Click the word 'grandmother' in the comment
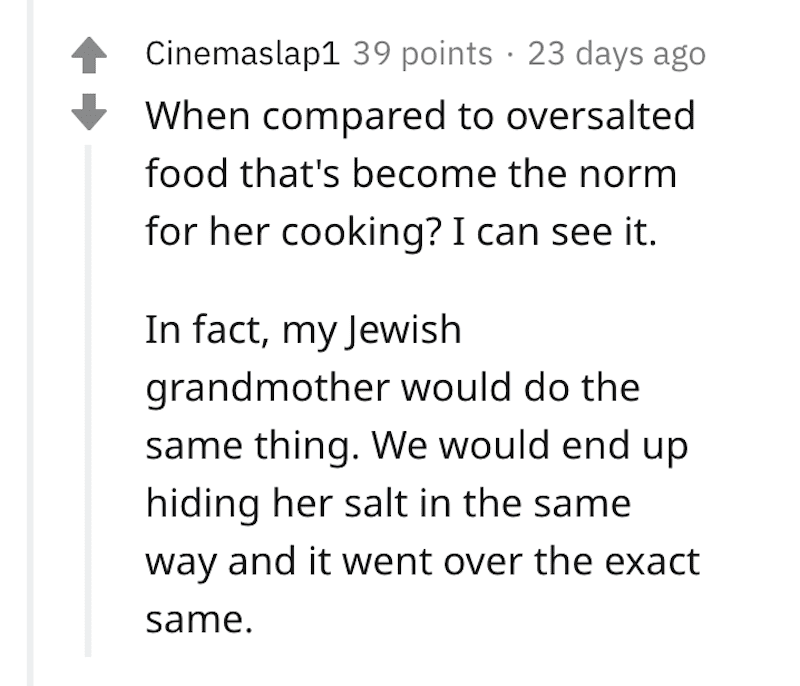 click(268, 389)
